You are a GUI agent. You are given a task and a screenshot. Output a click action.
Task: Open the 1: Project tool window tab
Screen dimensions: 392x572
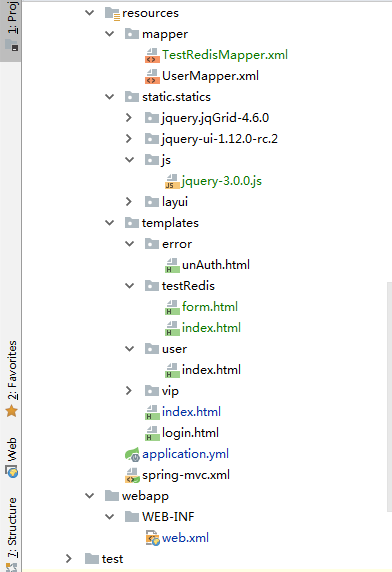click(11, 30)
